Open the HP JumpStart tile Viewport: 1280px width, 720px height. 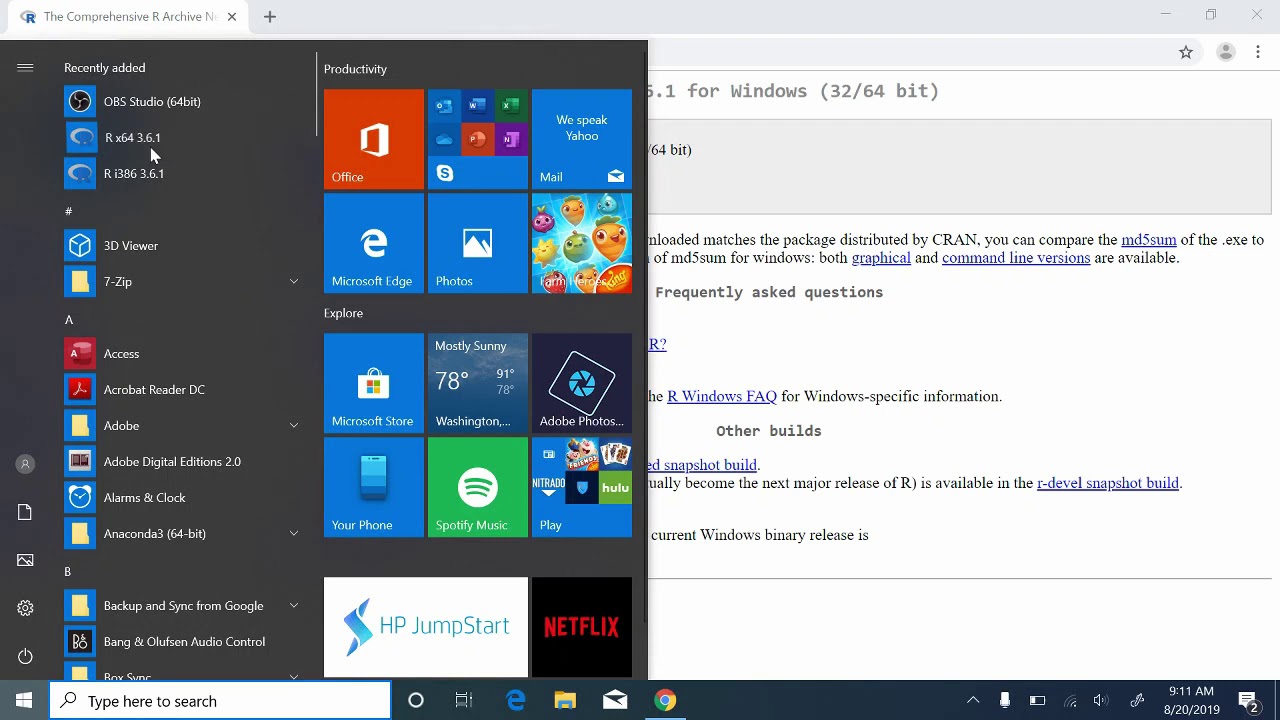click(x=426, y=627)
